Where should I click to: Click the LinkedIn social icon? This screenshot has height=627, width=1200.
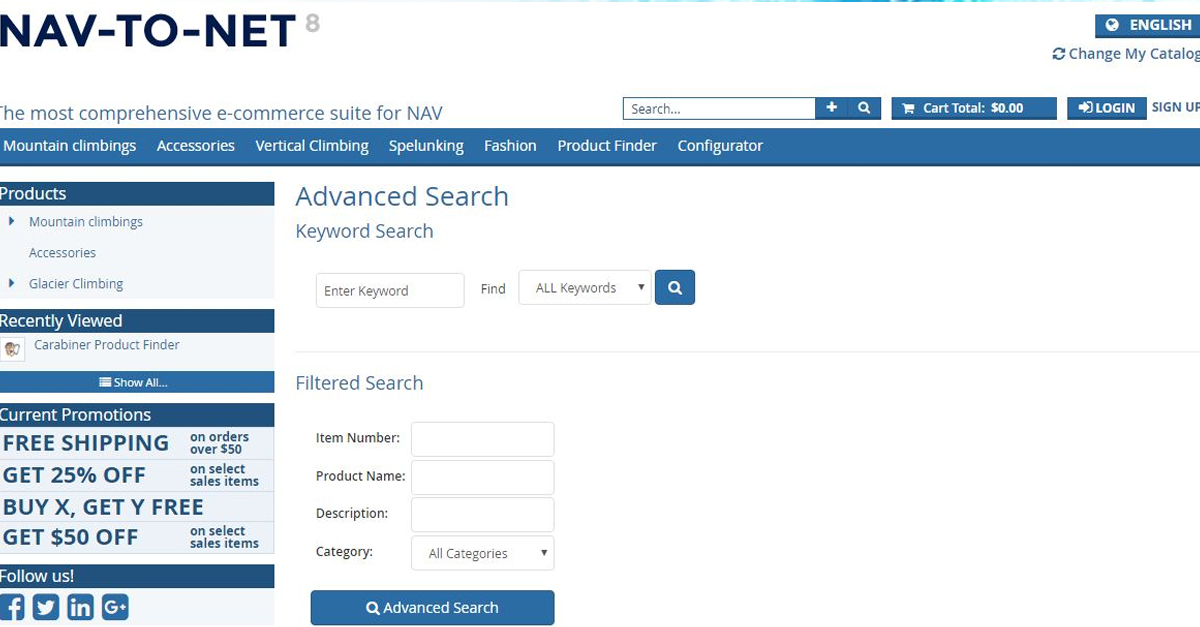coord(80,607)
